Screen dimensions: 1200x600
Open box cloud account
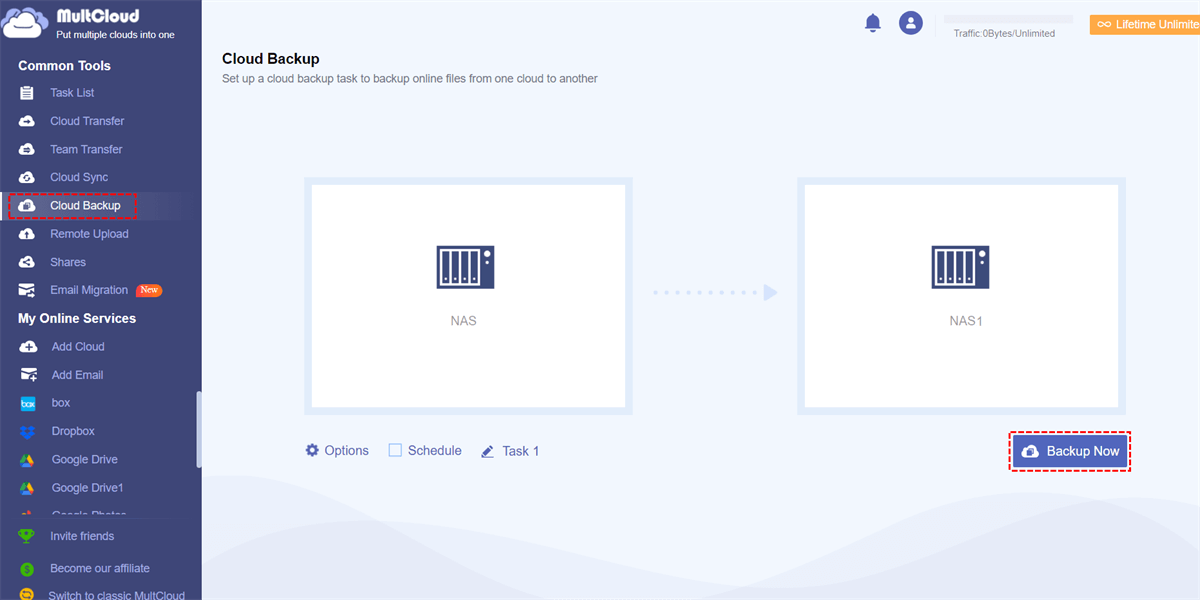point(61,403)
